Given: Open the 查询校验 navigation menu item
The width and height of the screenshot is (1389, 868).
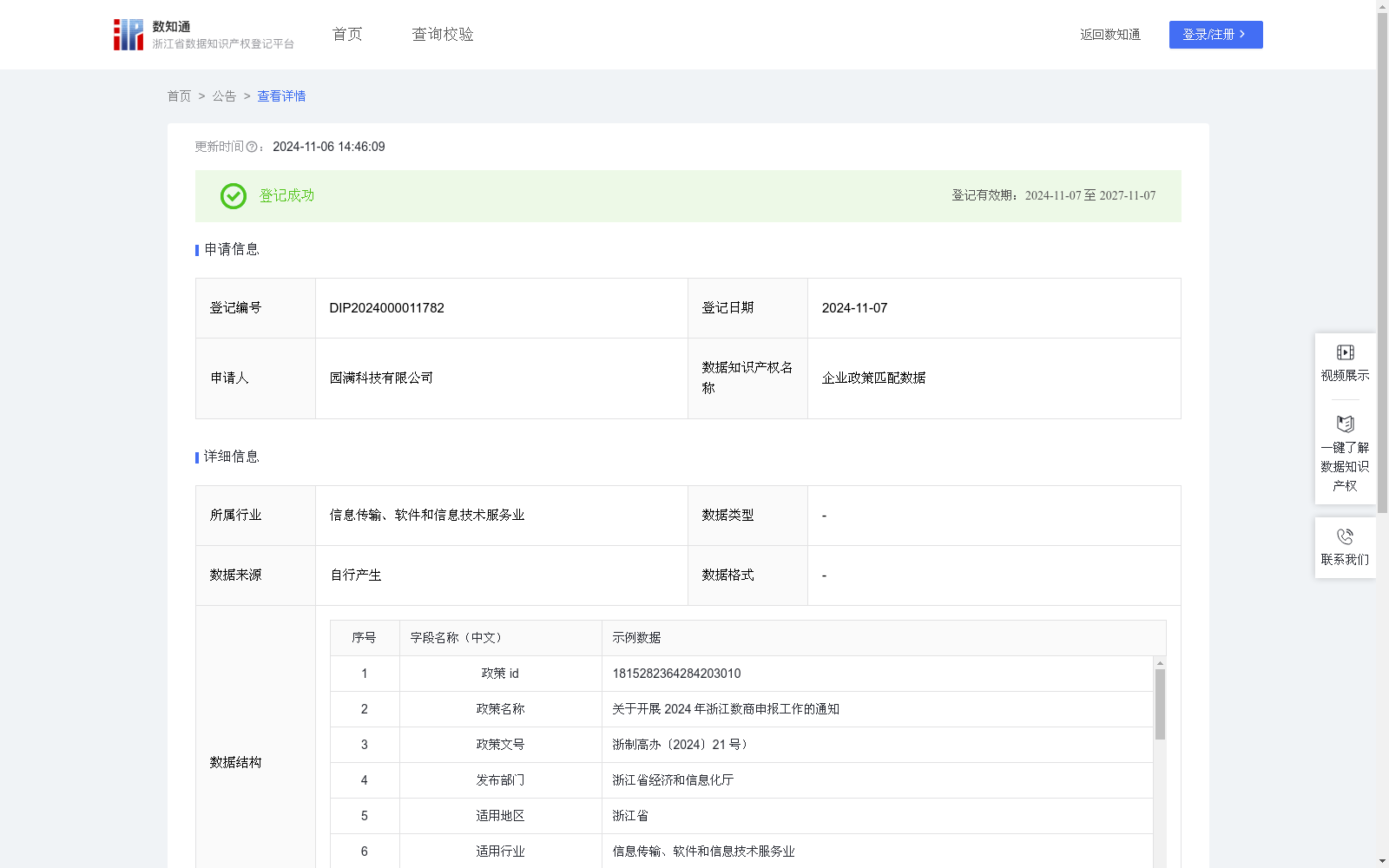Looking at the screenshot, I should (443, 35).
